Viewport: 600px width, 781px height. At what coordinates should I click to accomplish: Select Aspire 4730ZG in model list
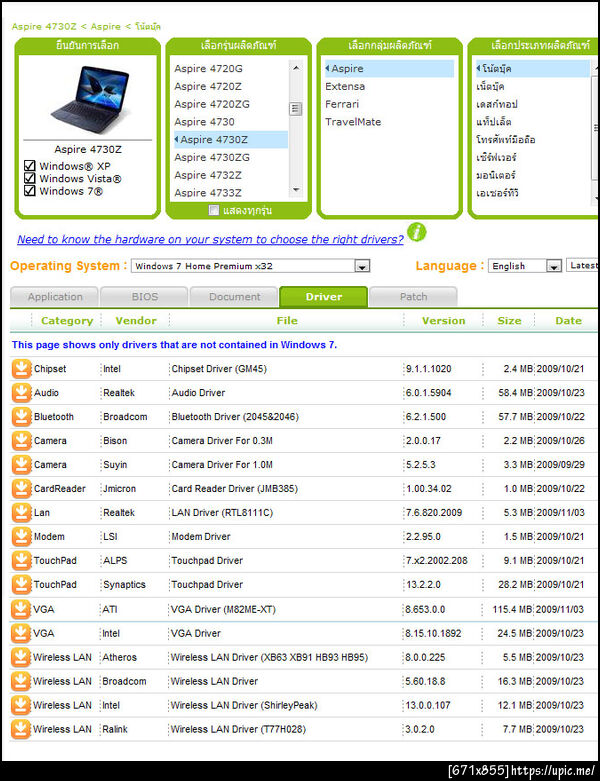pyautogui.click(x=212, y=157)
